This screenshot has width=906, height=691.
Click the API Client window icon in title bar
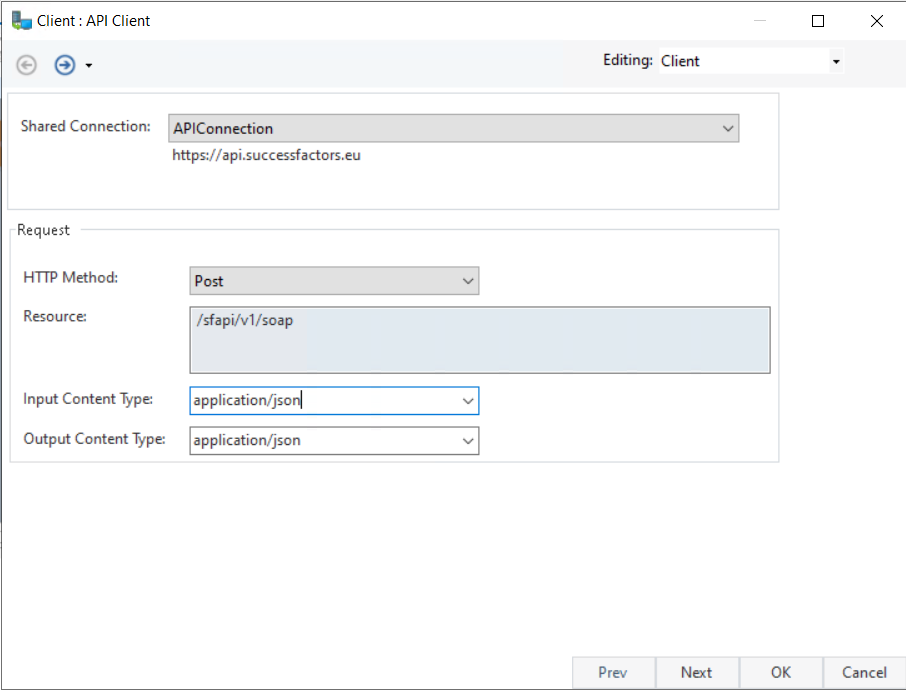click(20, 20)
